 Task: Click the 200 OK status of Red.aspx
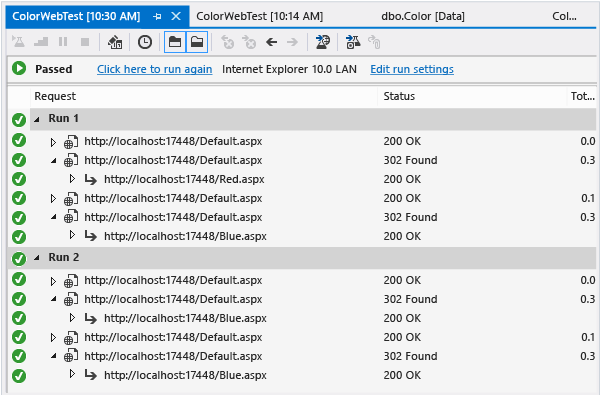point(402,179)
